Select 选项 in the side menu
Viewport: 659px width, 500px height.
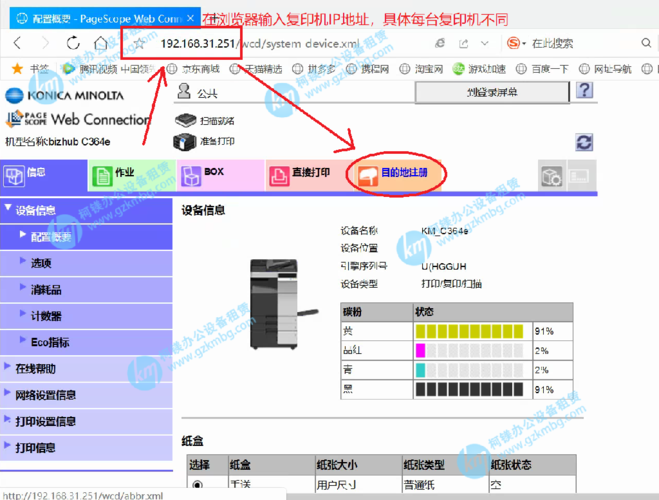click(86, 263)
